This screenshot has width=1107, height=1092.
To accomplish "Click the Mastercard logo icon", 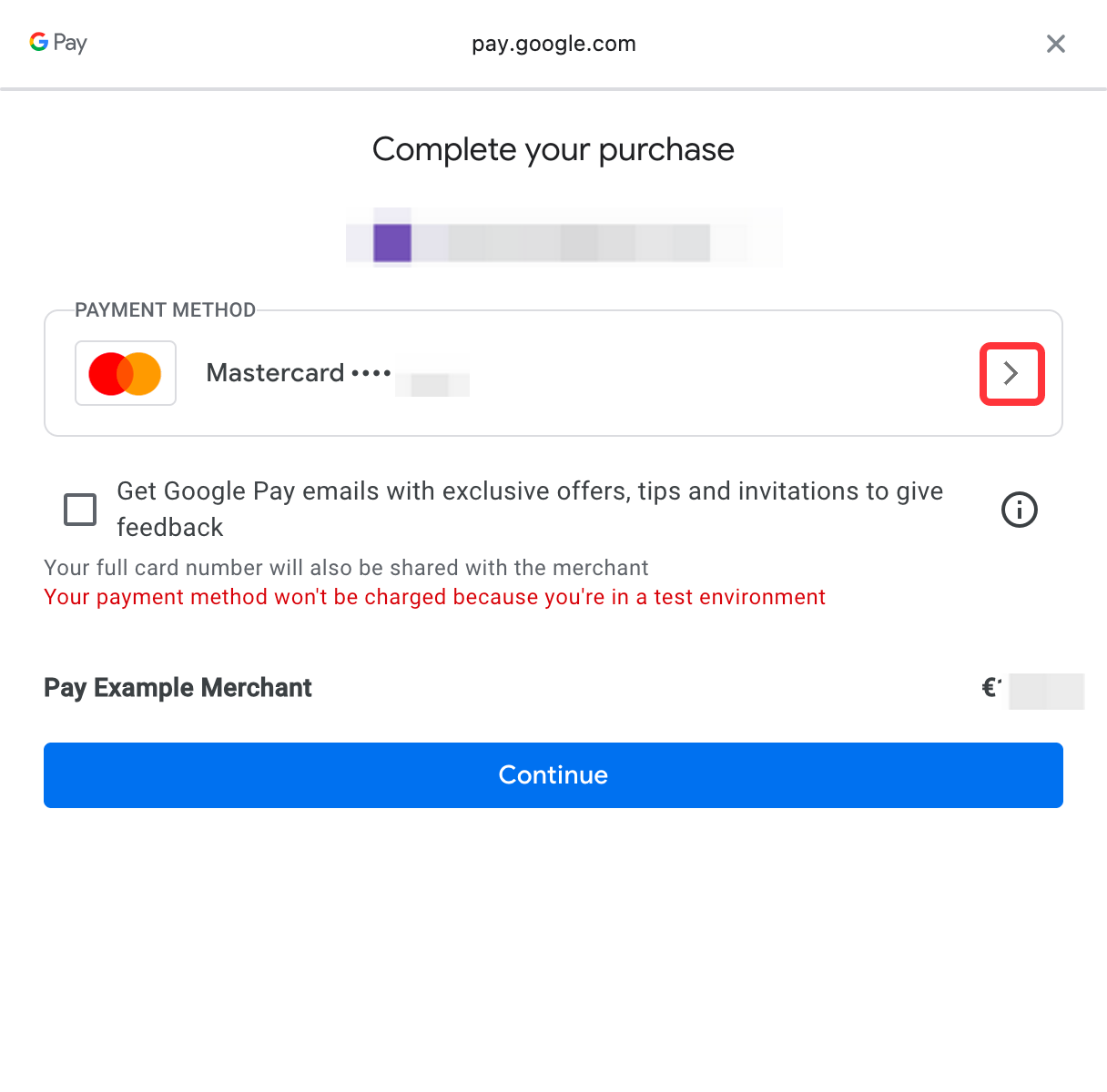I will click(126, 373).
